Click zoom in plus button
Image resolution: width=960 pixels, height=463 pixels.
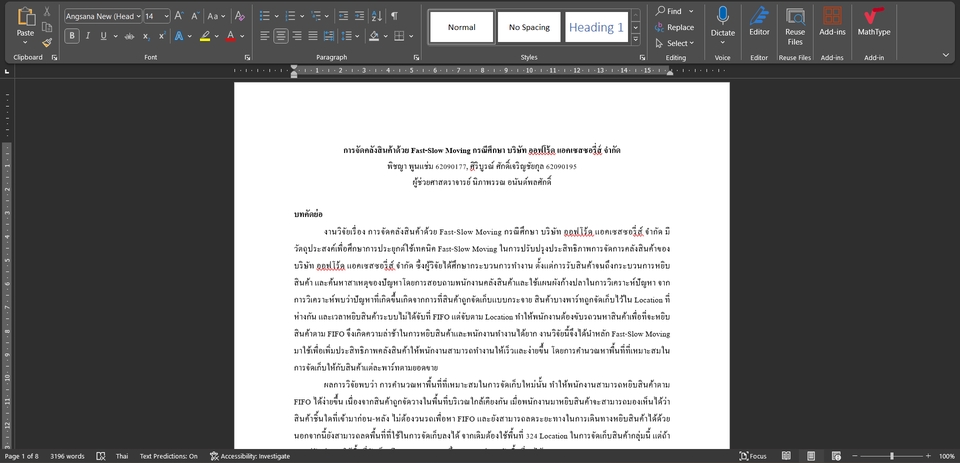[928, 456]
